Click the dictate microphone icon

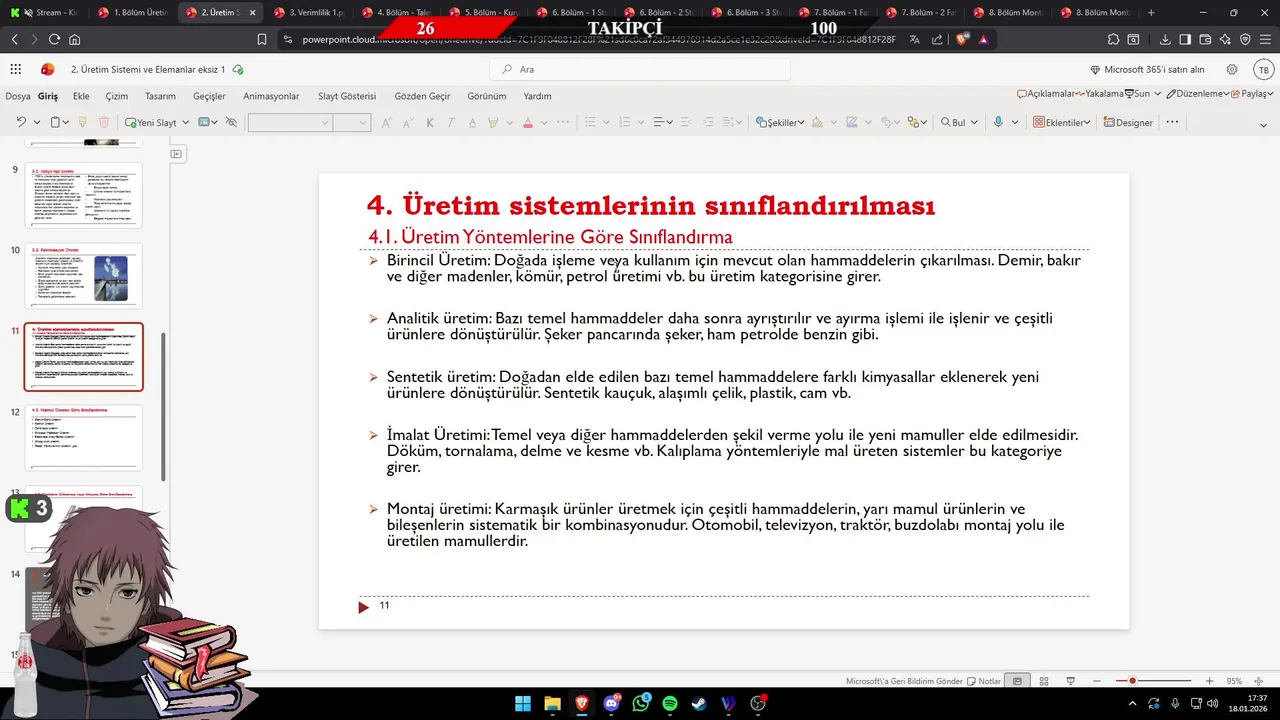(998, 122)
